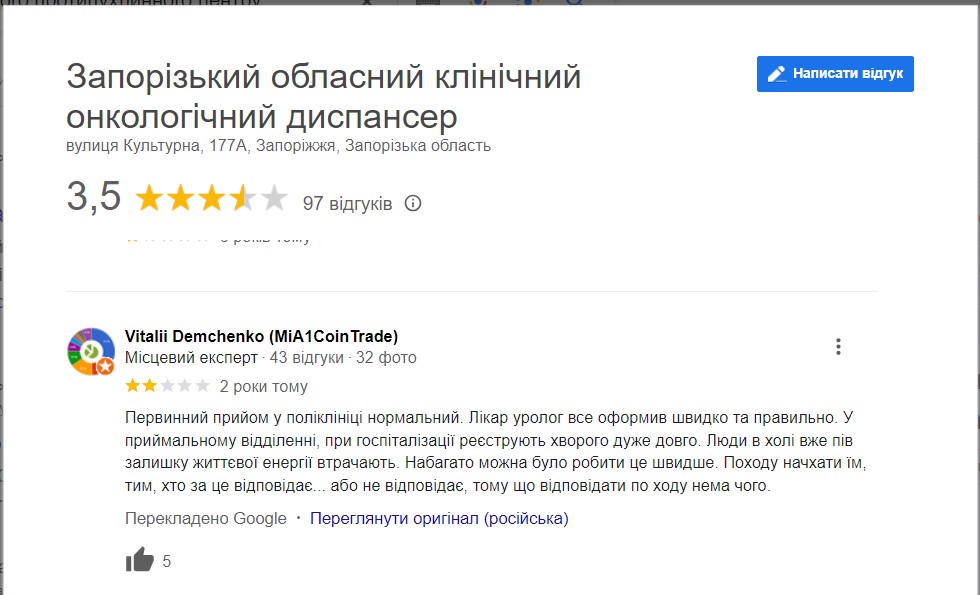
Task: Open the three-dot menu for Vitalii's review
Action: pos(838,347)
